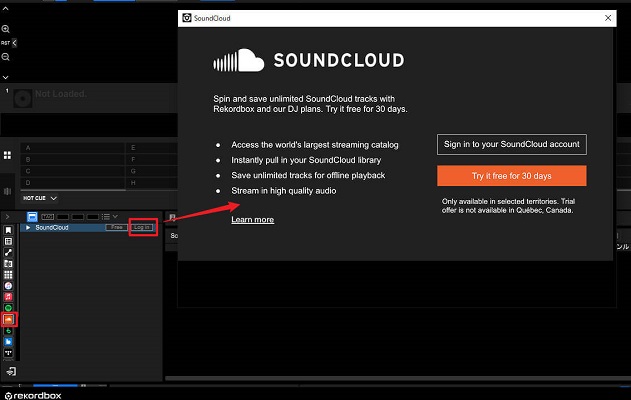Viewport: 631px width, 400px height.
Task: Click the horizontal scrollbar below the track list
Action: [398, 378]
